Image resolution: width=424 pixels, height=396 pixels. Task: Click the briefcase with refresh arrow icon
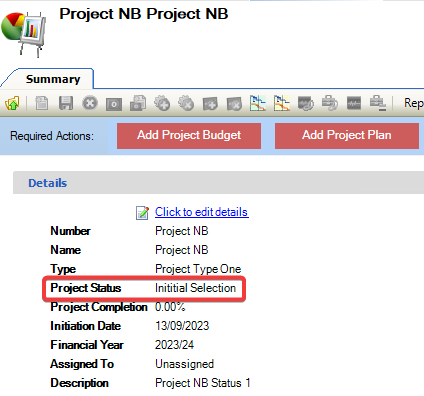330,103
